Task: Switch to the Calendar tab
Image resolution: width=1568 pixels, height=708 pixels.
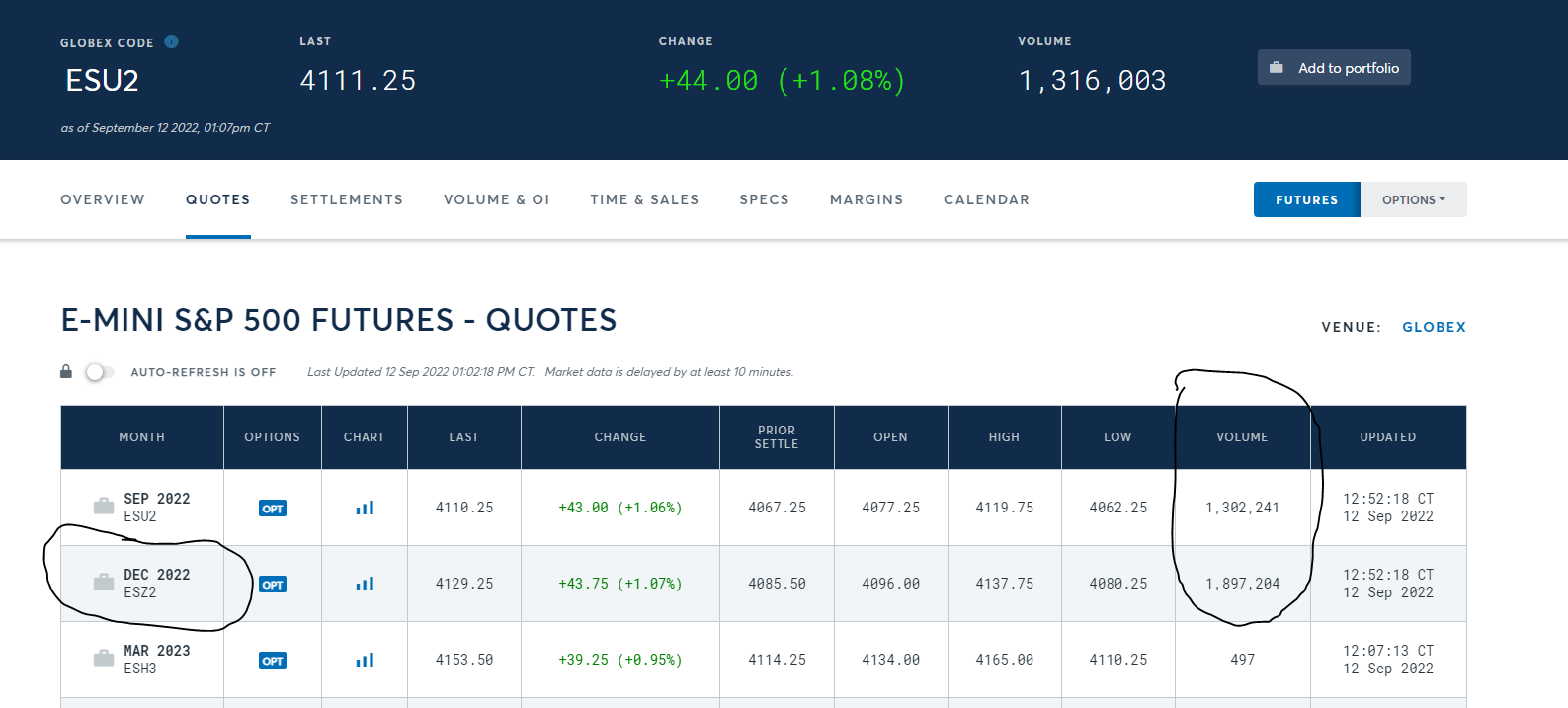Action: point(986,199)
